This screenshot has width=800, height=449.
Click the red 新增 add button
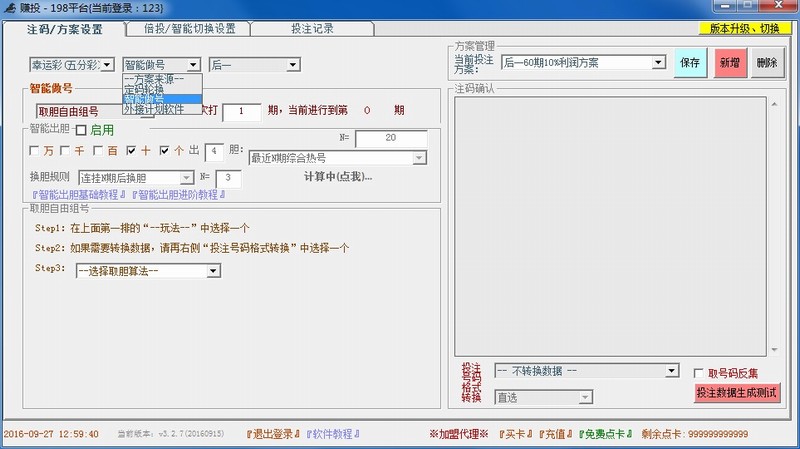(x=729, y=62)
